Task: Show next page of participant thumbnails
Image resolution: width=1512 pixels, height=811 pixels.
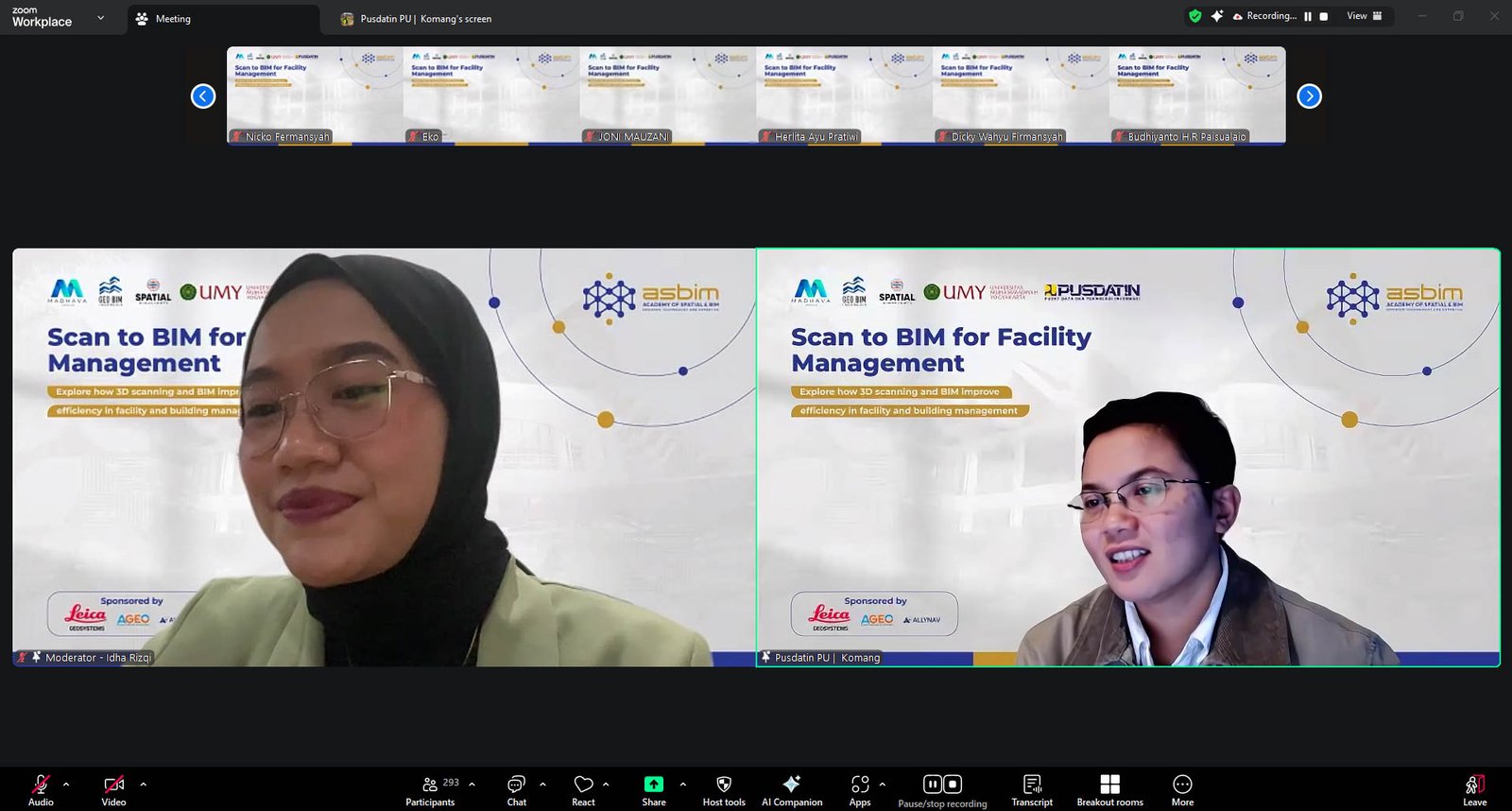Action: point(1309,96)
